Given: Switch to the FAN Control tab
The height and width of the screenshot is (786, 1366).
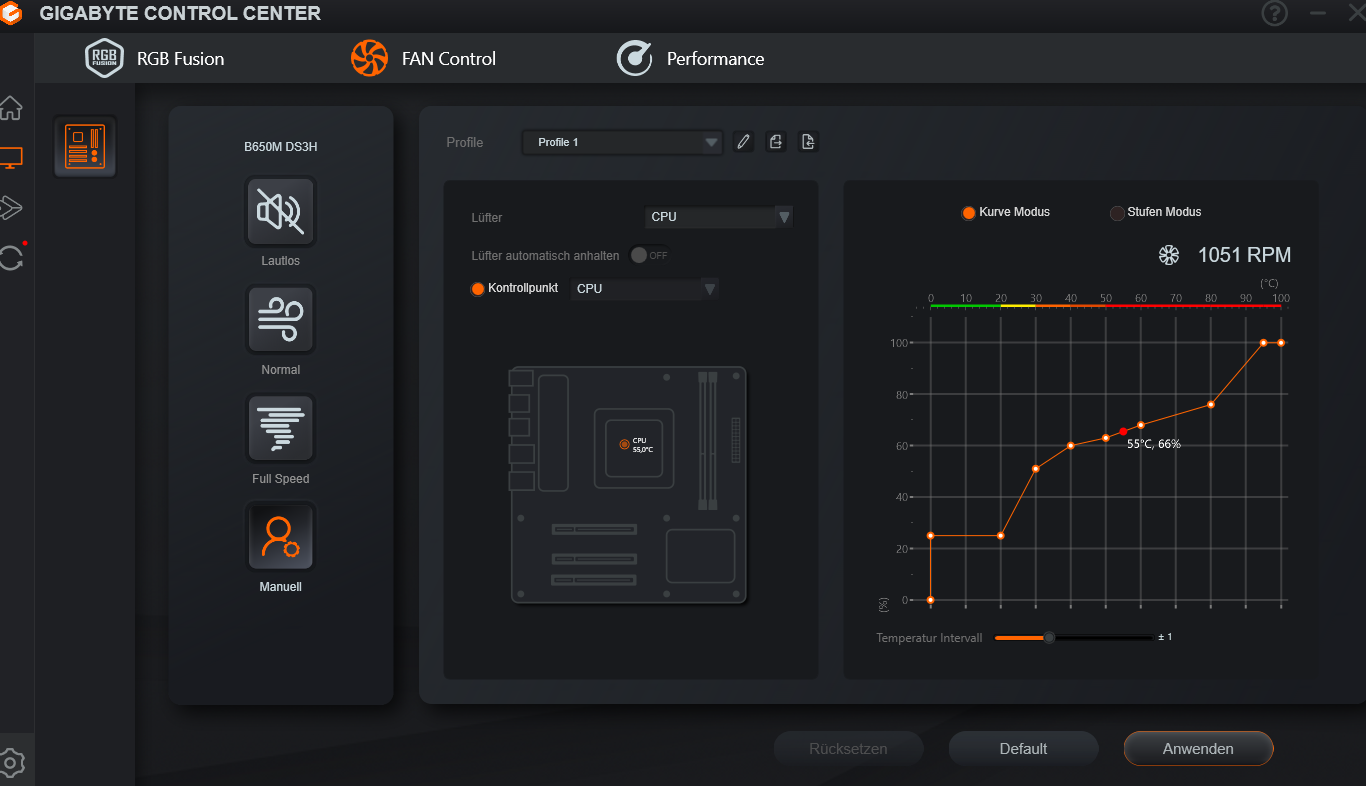Looking at the screenshot, I should click(x=423, y=59).
